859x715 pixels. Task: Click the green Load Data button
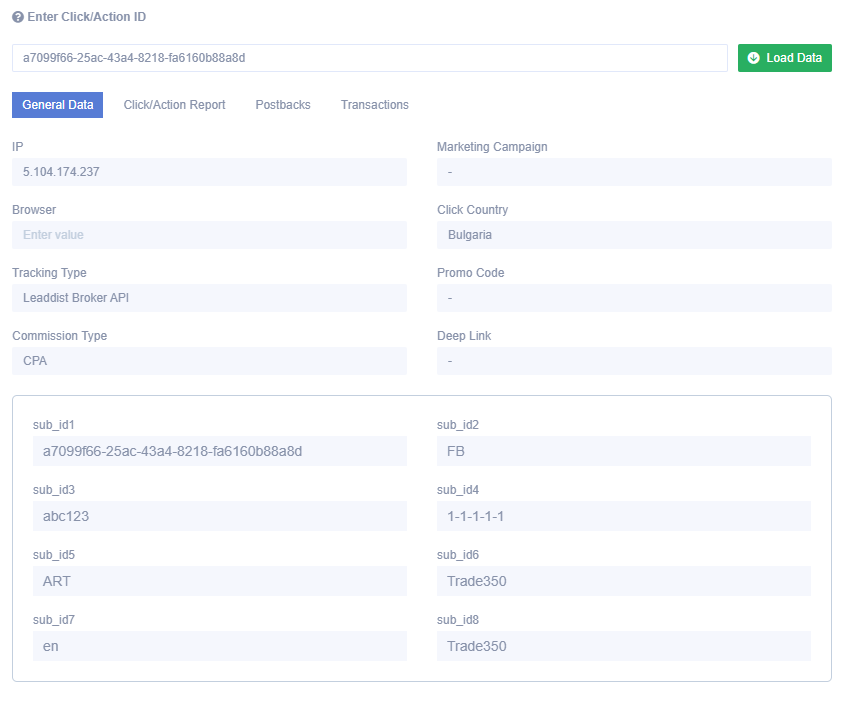coord(784,58)
